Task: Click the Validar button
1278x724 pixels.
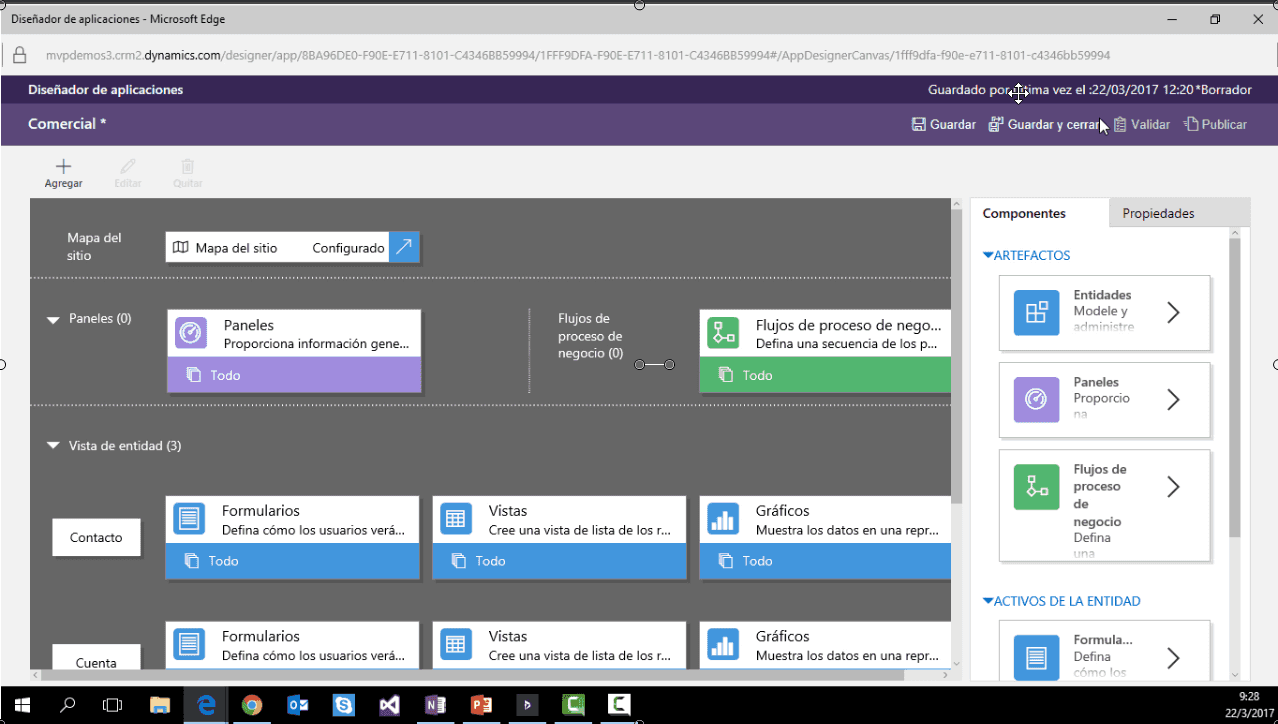Action: click(x=1141, y=125)
